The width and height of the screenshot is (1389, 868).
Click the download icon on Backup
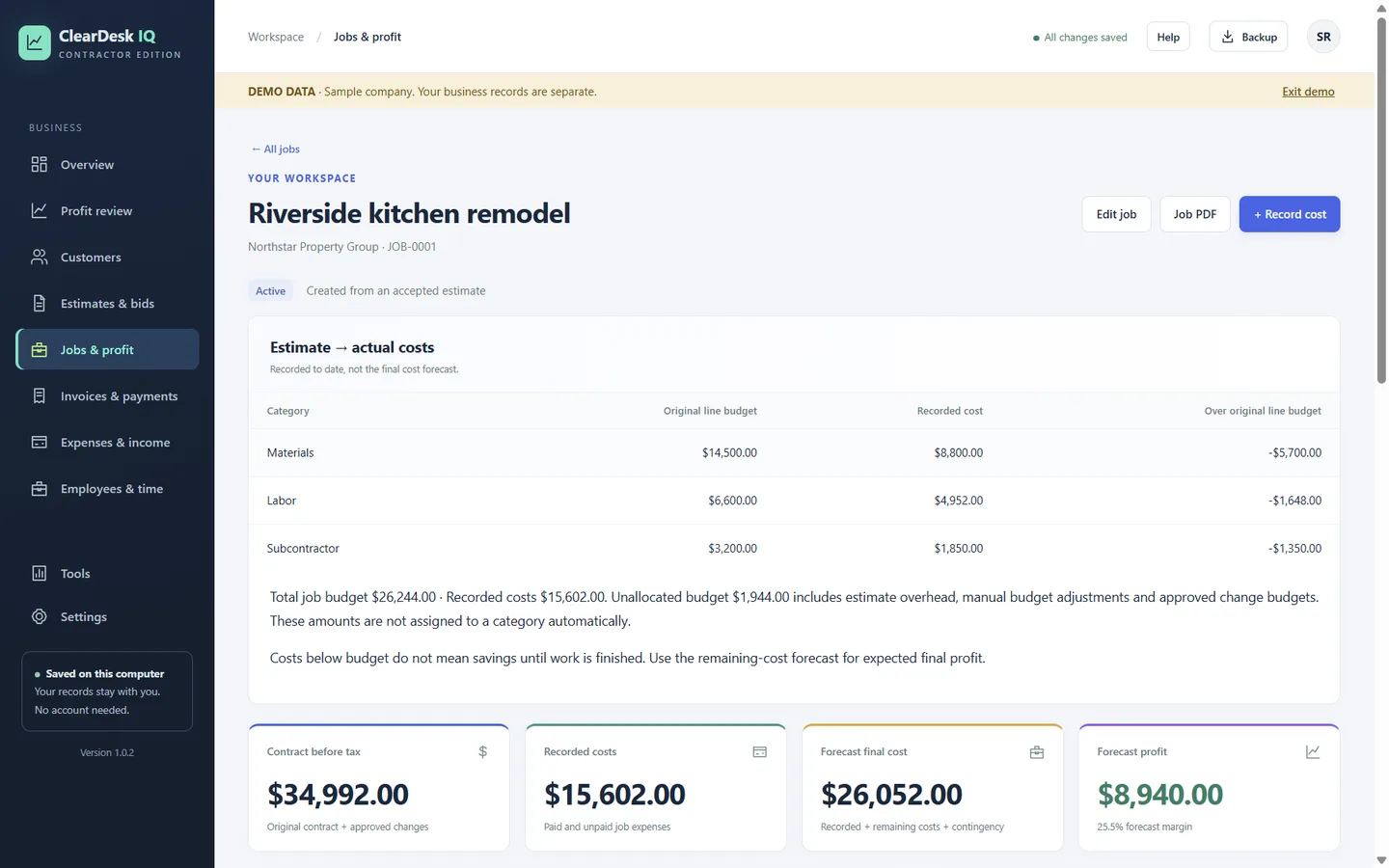[1228, 37]
